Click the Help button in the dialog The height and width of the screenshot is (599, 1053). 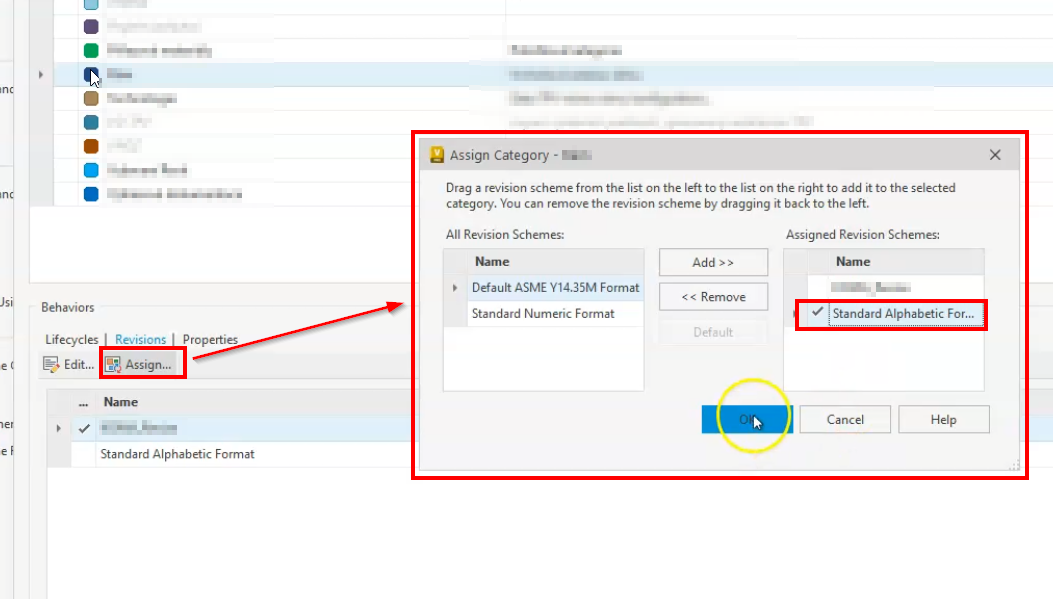(x=943, y=419)
